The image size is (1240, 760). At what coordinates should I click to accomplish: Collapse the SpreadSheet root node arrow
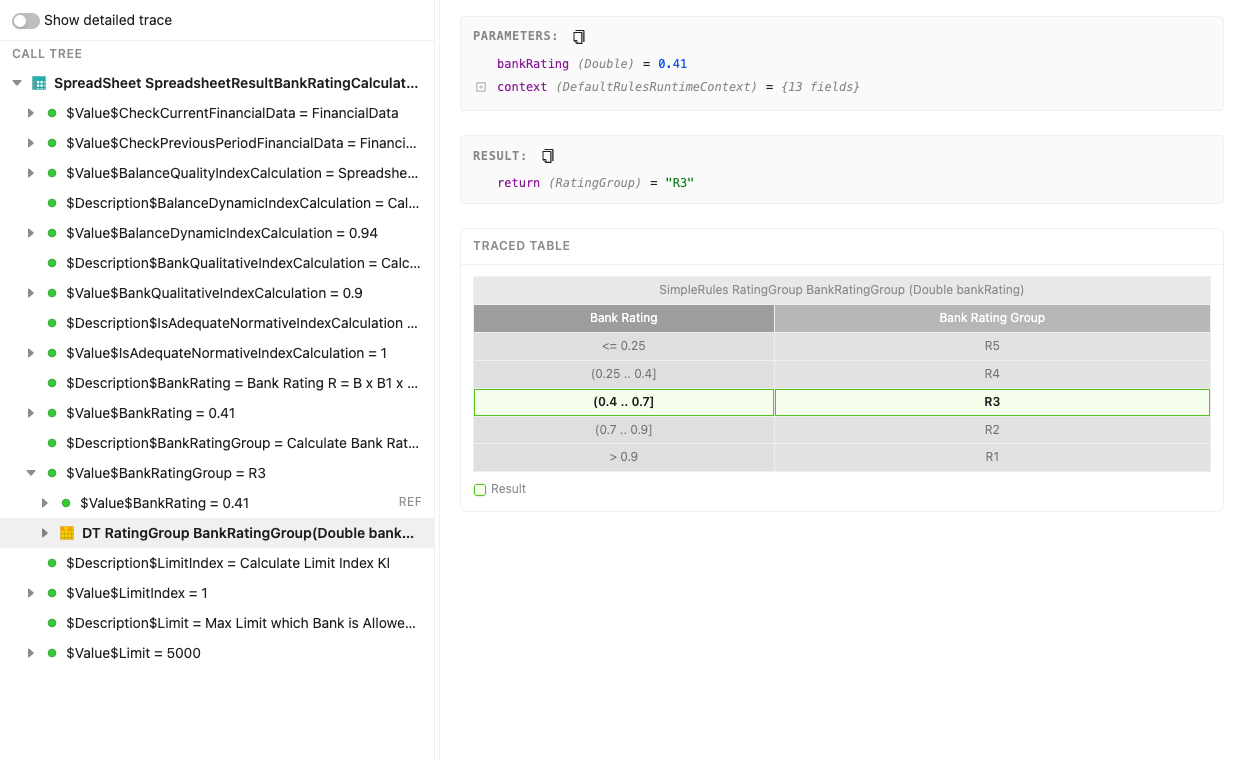(x=17, y=83)
